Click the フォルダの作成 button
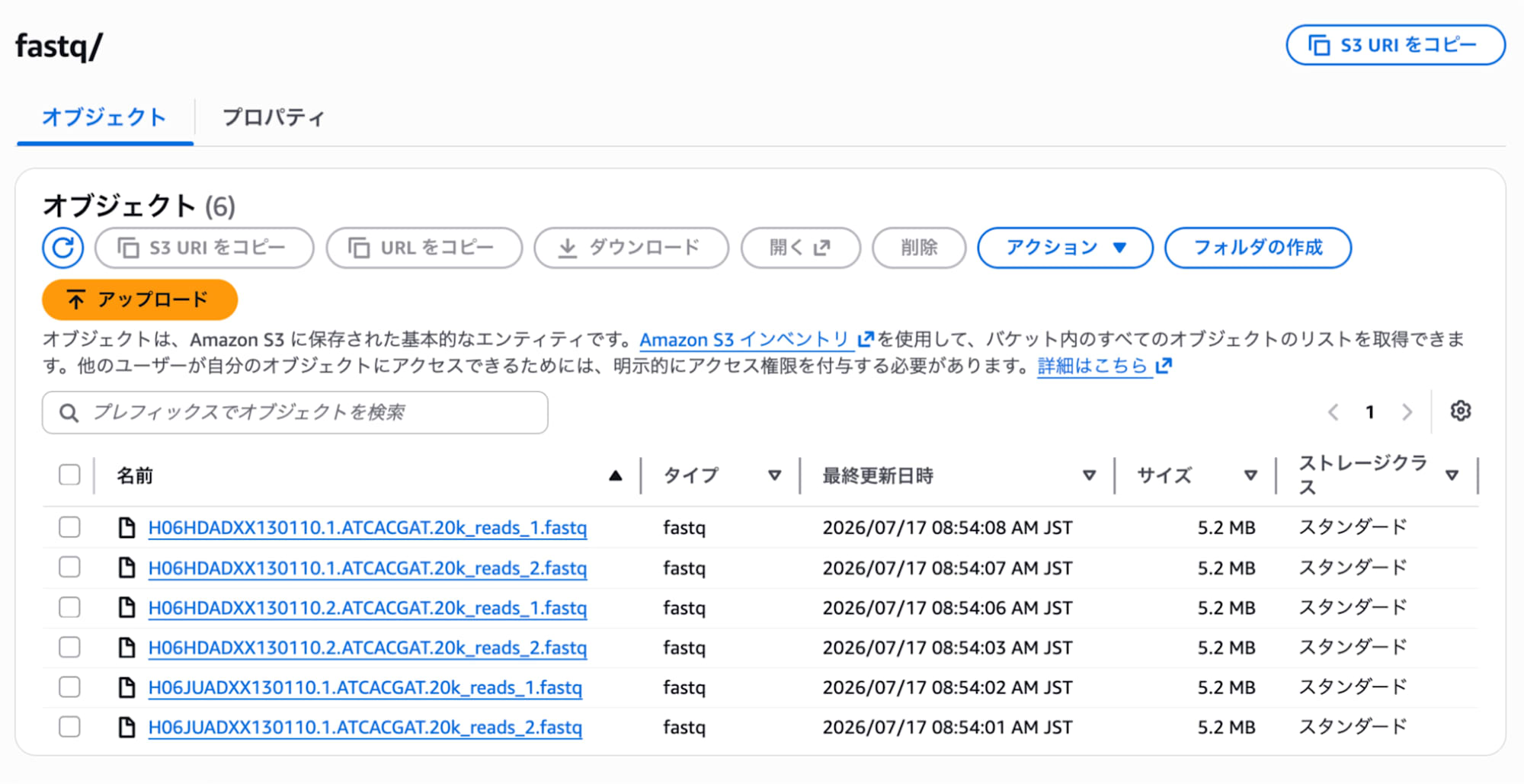 pyautogui.click(x=1258, y=248)
